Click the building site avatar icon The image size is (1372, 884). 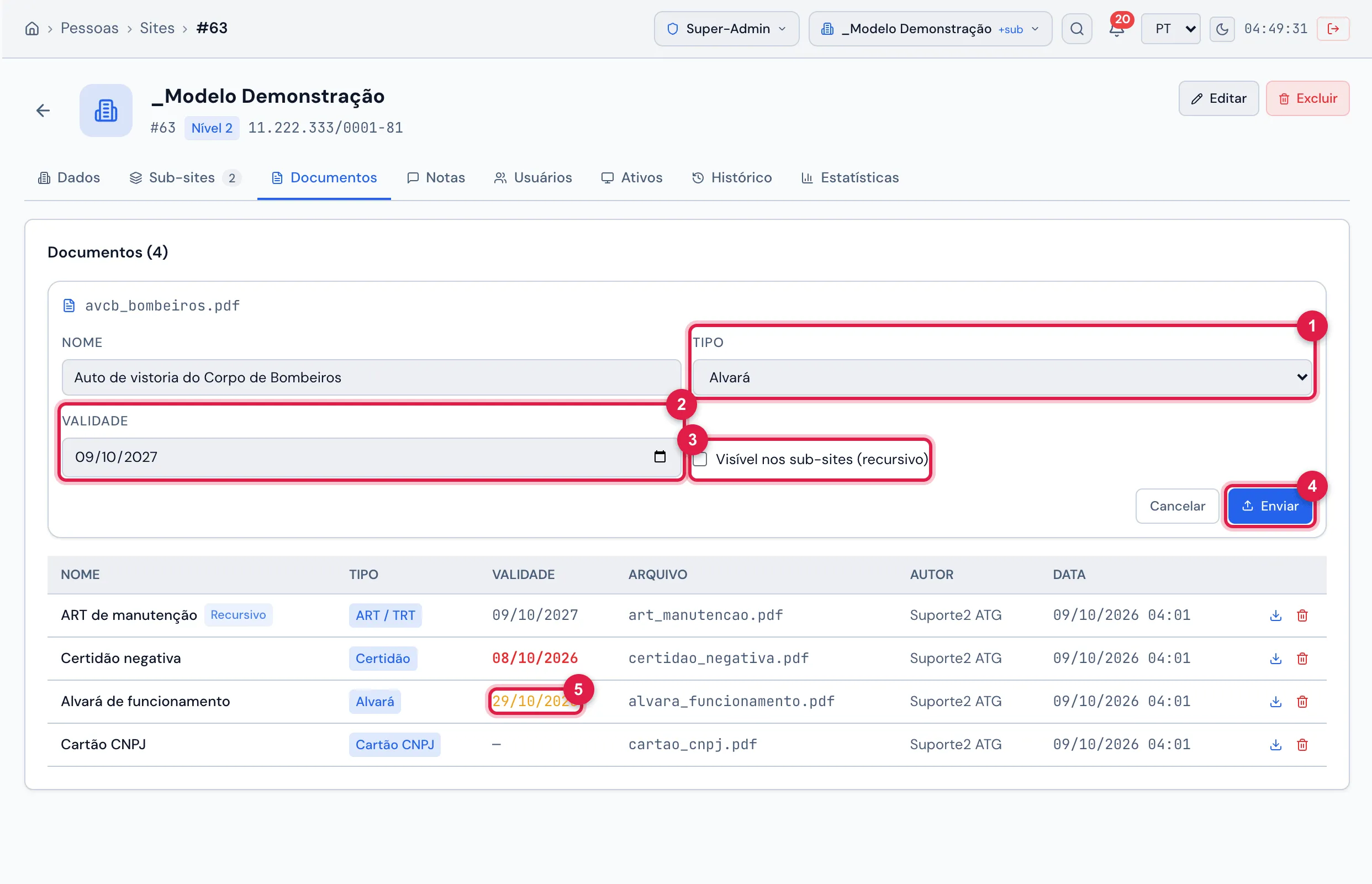[x=105, y=110]
